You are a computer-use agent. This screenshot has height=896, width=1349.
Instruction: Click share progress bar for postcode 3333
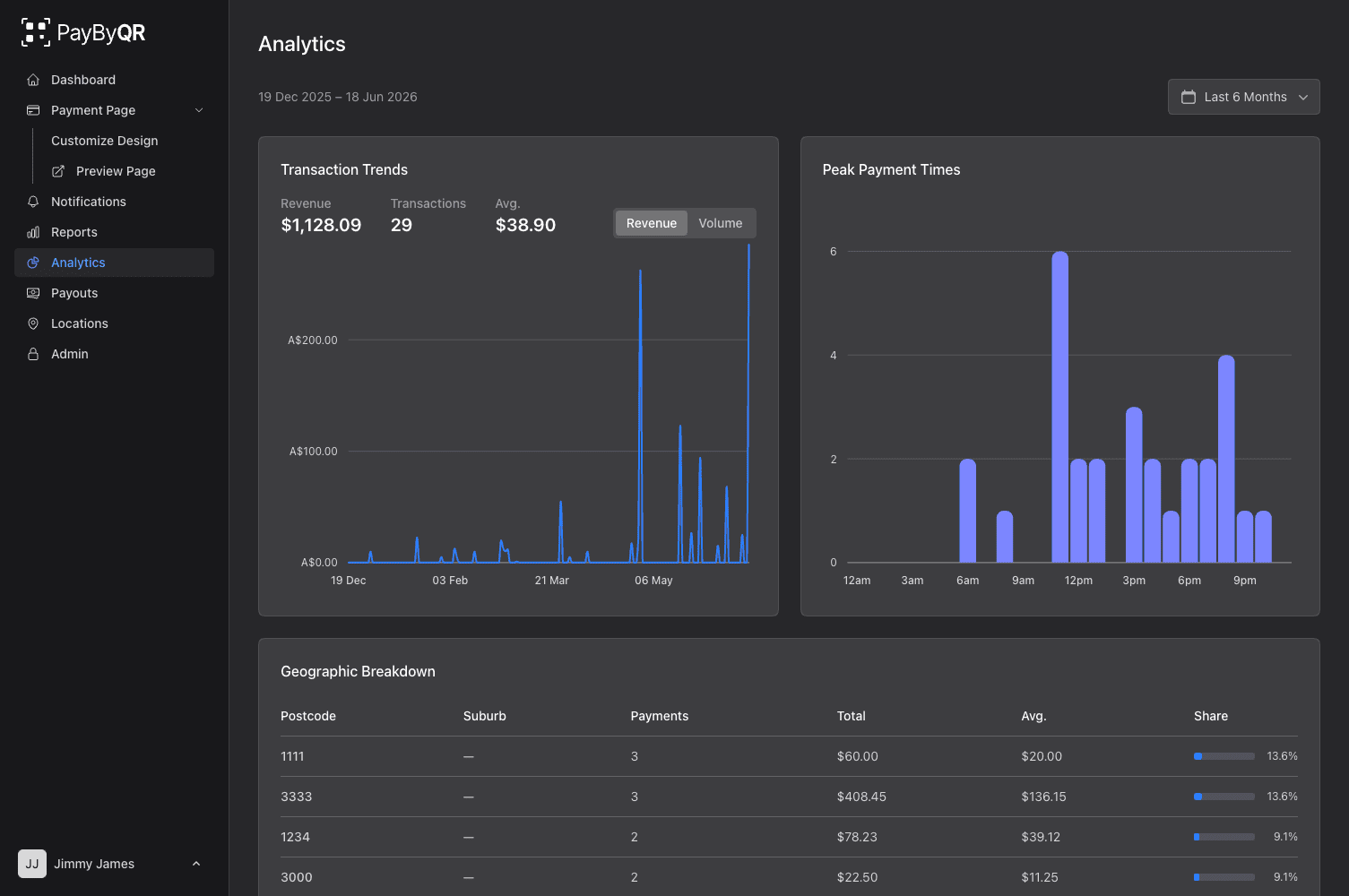[x=1224, y=797]
